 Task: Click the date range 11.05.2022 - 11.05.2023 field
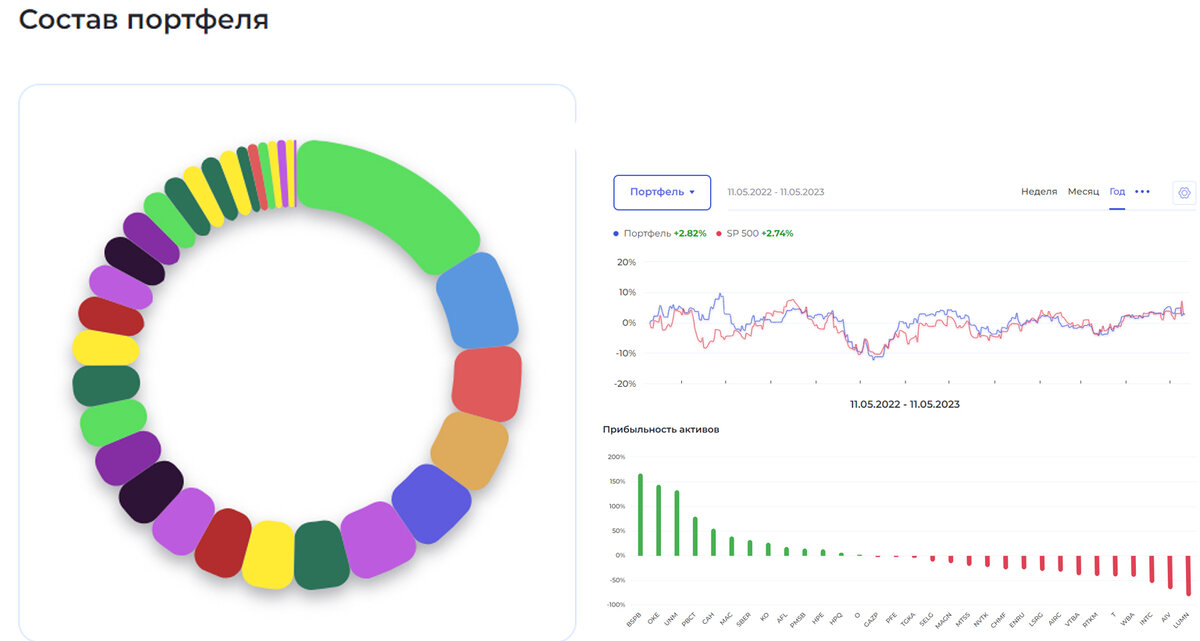click(x=776, y=192)
